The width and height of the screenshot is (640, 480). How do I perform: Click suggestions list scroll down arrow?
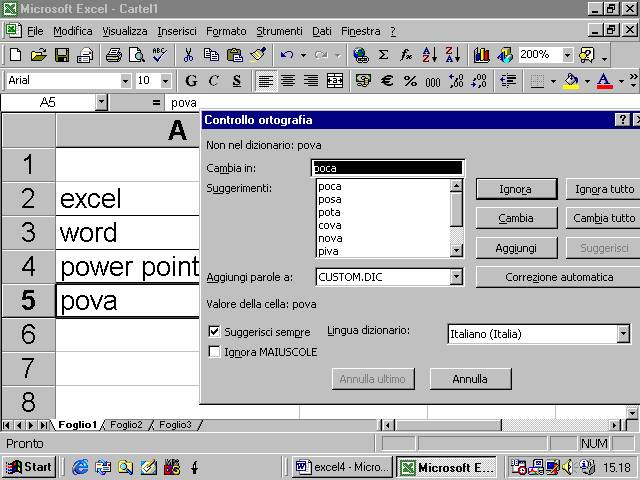tap(456, 250)
